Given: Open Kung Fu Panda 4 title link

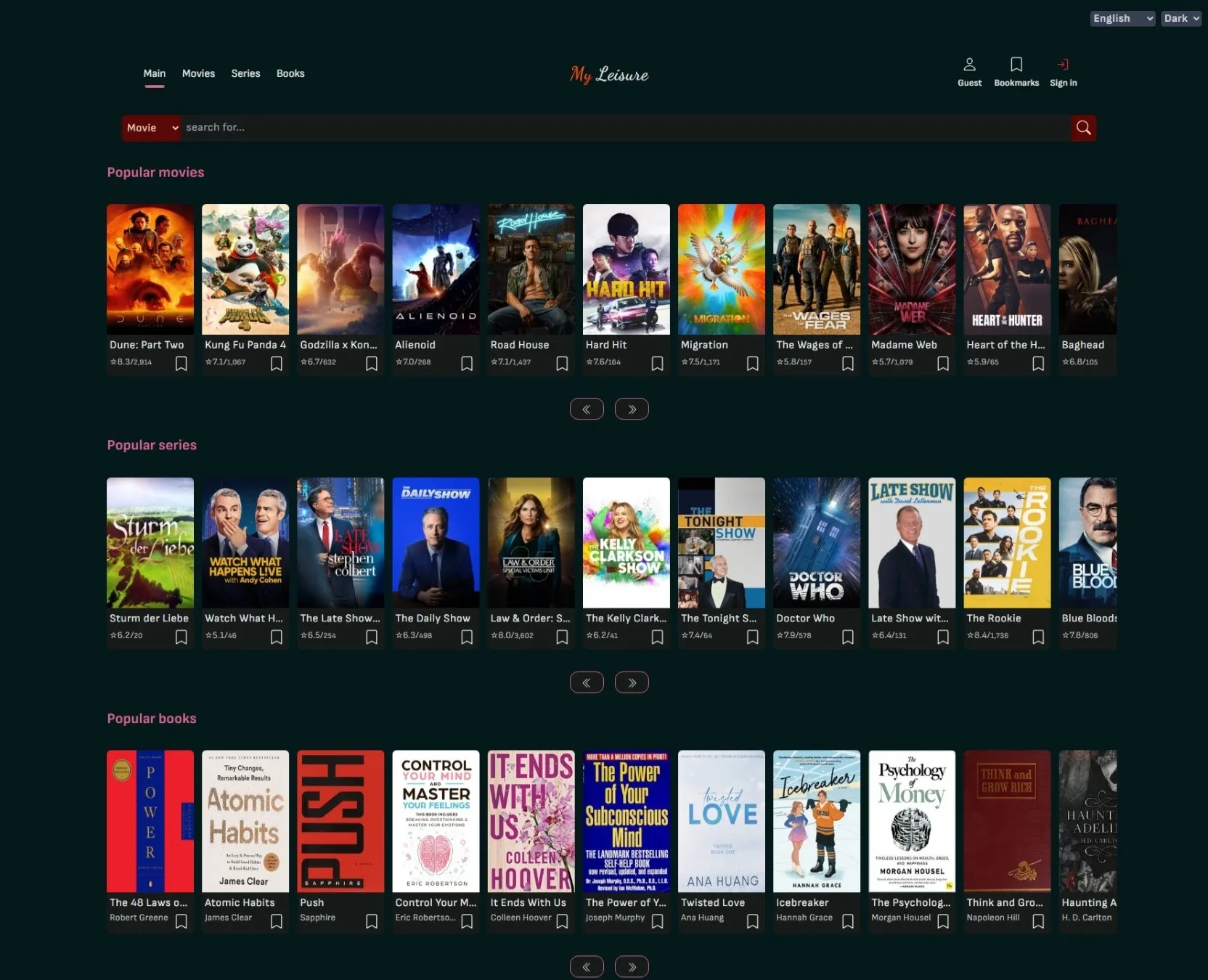Looking at the screenshot, I should (x=245, y=345).
